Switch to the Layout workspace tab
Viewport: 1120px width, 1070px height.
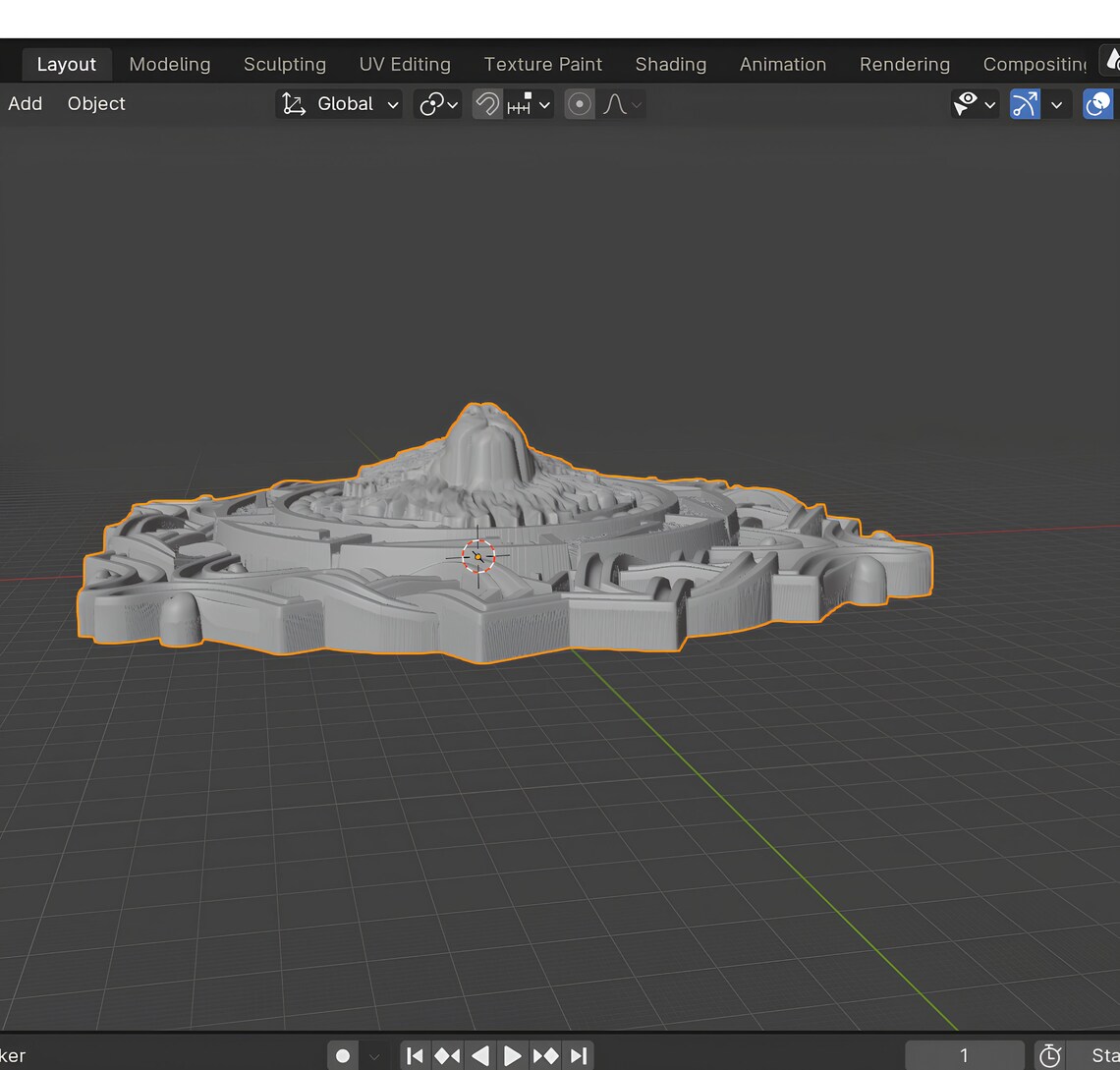coord(67,64)
